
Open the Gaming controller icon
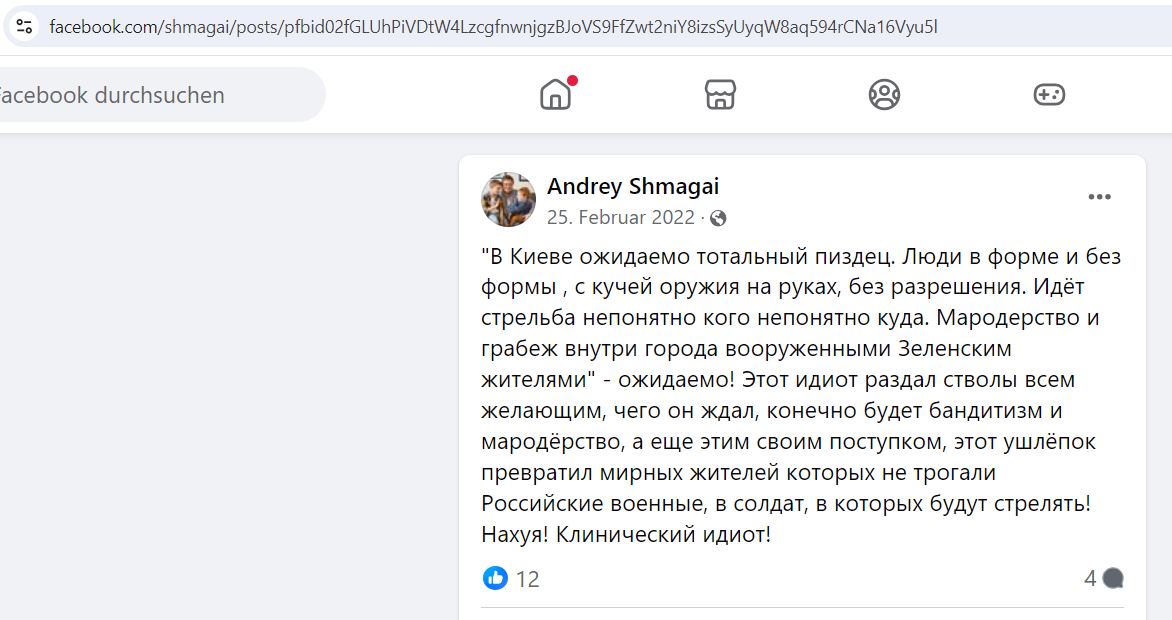pyautogui.click(x=1049, y=95)
